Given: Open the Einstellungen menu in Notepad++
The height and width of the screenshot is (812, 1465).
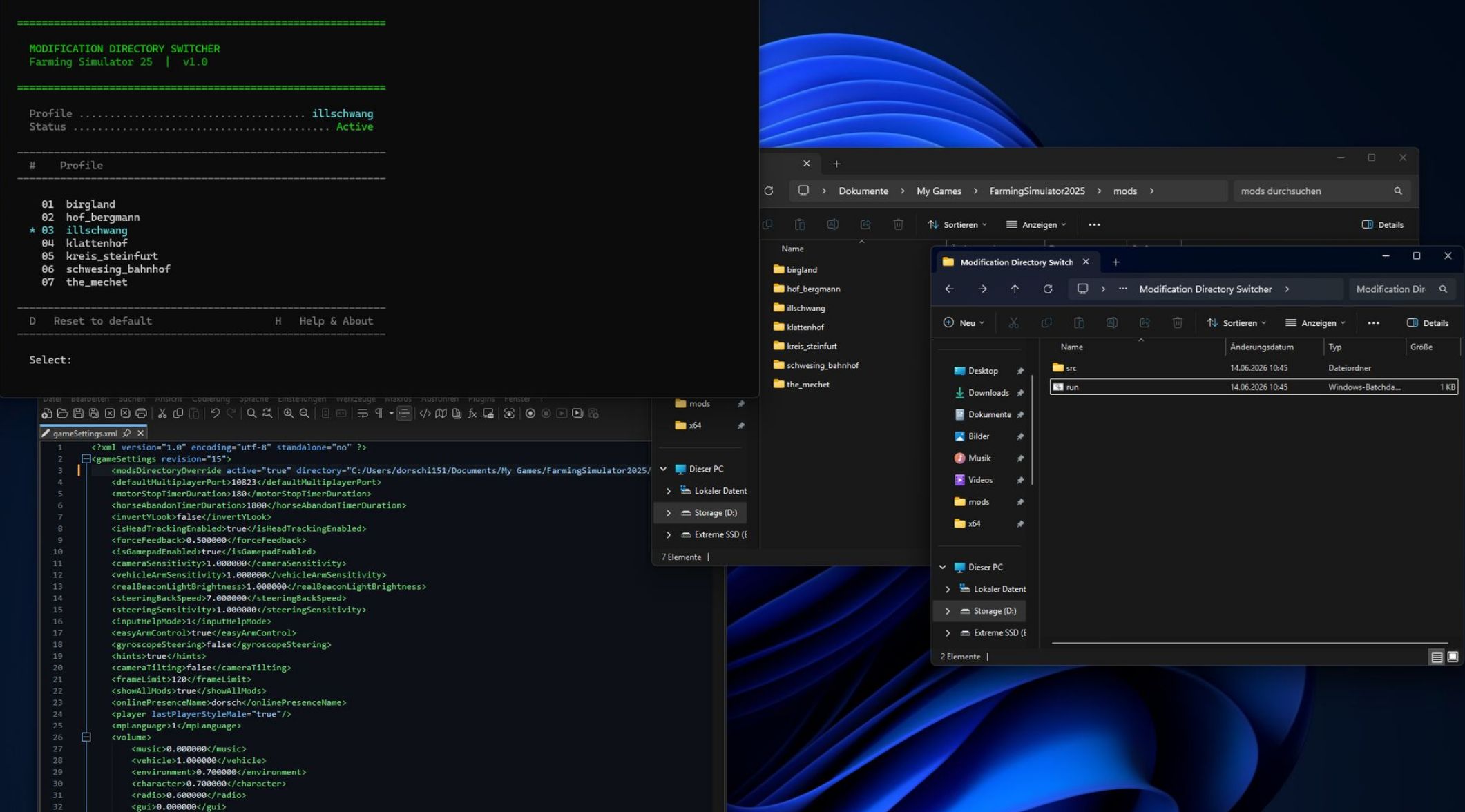Looking at the screenshot, I should (302, 399).
